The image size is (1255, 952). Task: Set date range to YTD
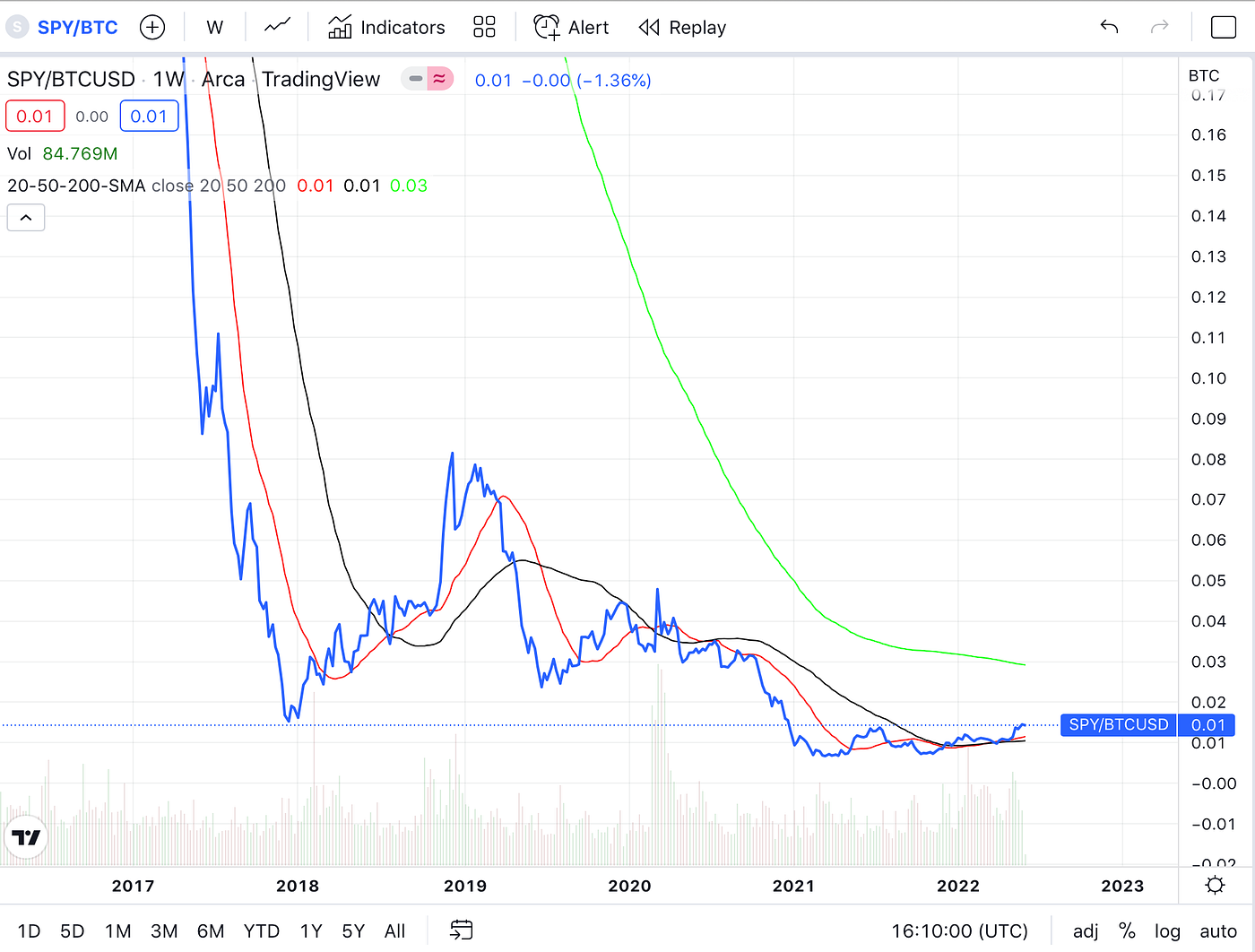262,930
